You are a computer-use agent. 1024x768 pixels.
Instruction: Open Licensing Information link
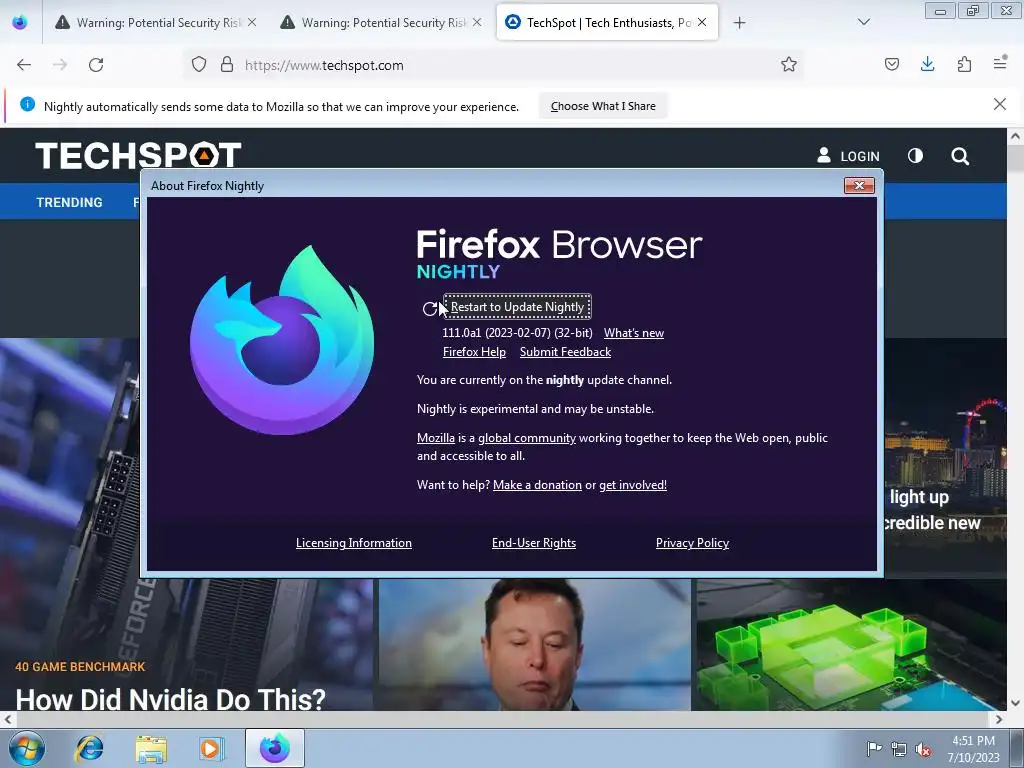pos(354,543)
